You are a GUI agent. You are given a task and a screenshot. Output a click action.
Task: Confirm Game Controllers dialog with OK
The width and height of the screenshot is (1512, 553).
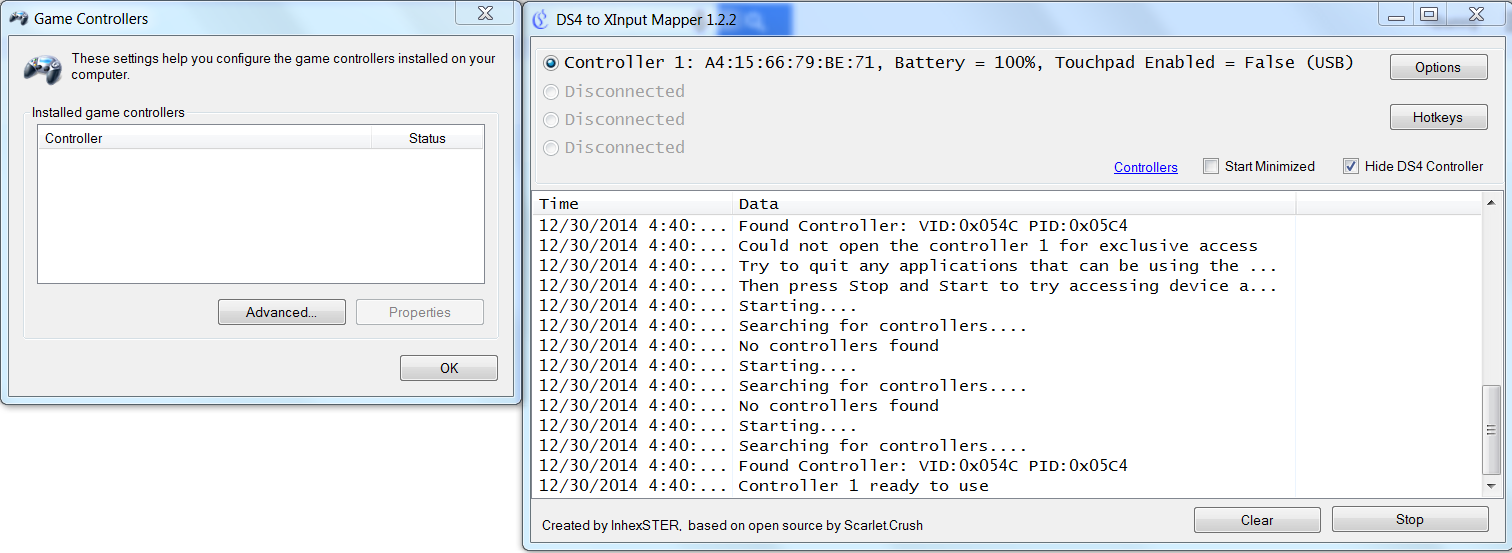pyautogui.click(x=449, y=368)
